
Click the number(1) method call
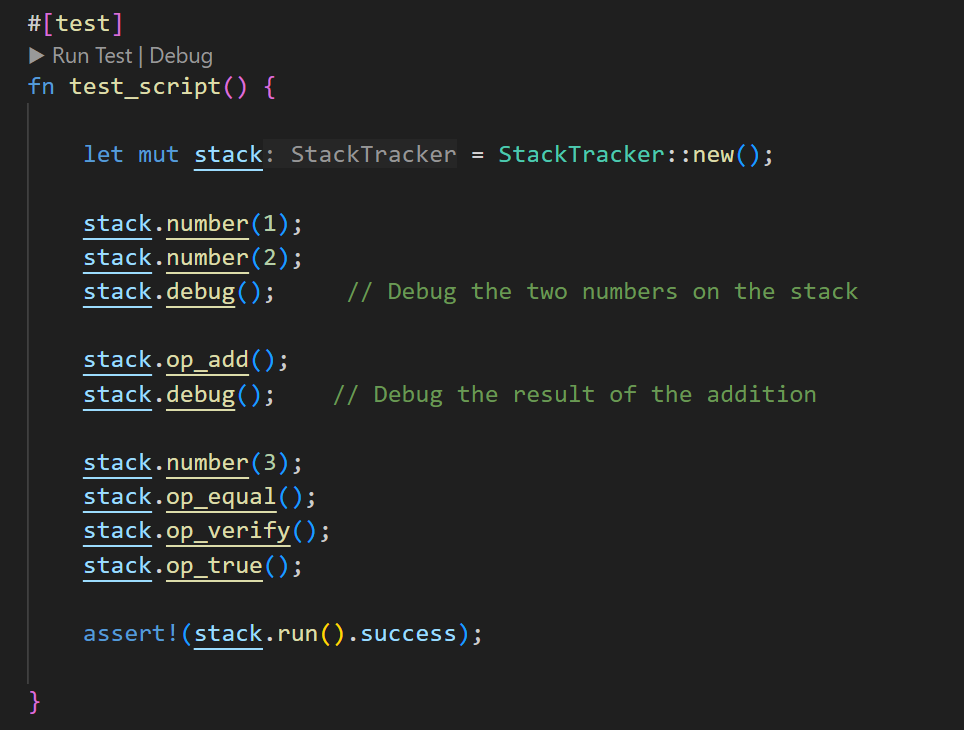click(207, 223)
